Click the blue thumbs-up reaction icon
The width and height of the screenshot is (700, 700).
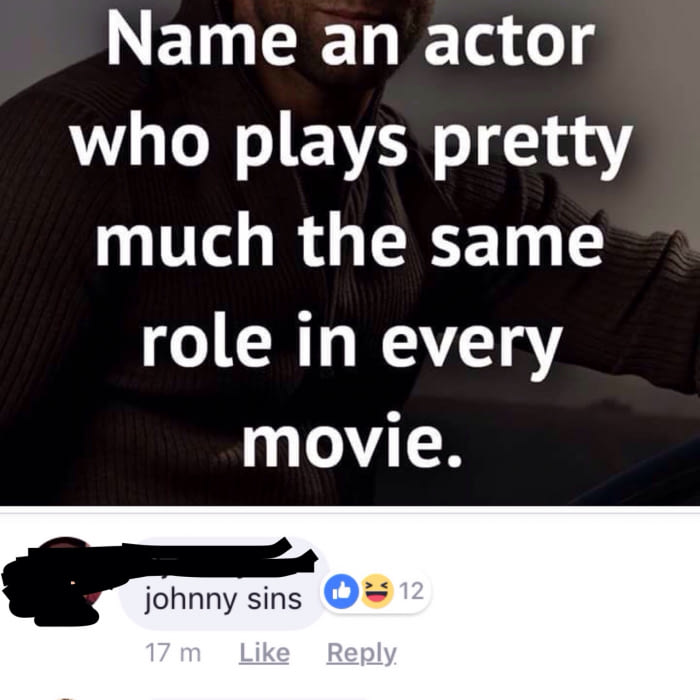coord(341,591)
